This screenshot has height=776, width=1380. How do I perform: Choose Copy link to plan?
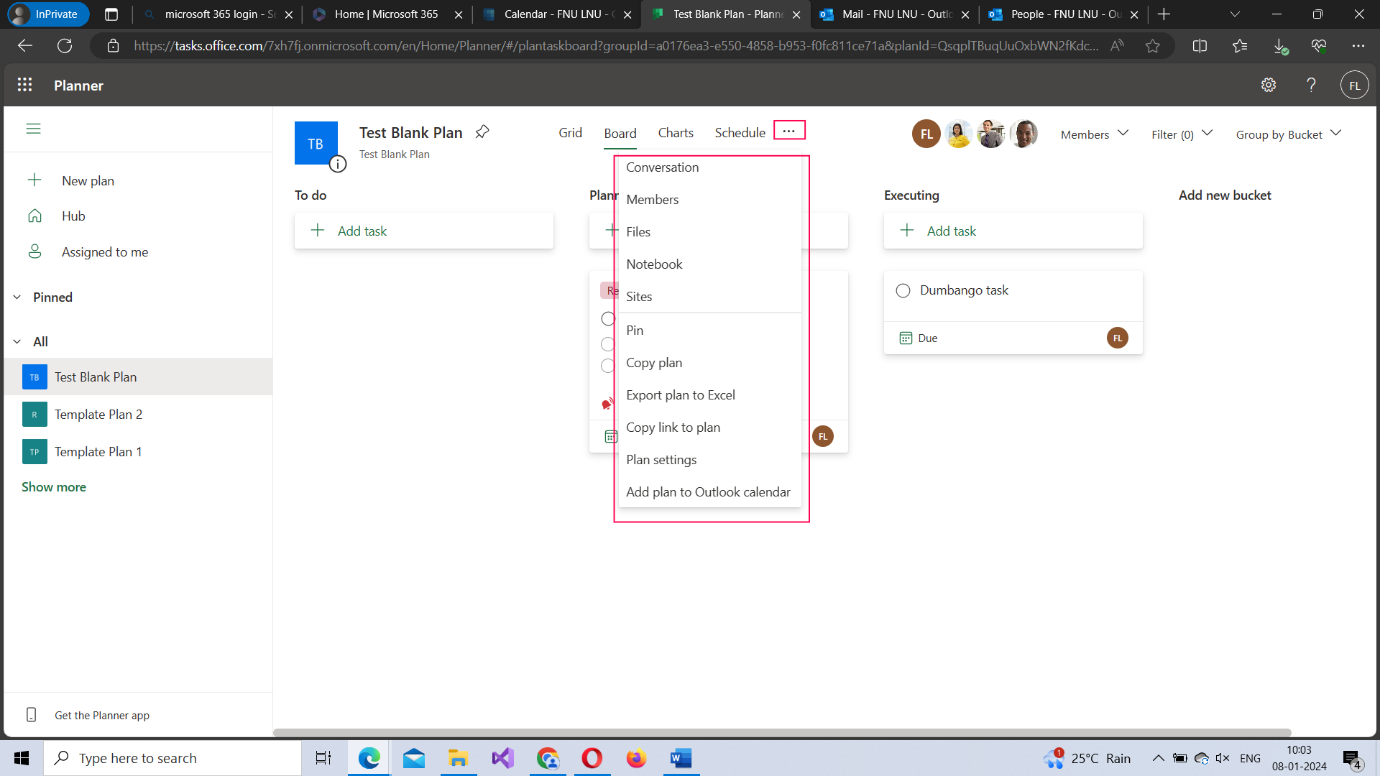tap(710, 427)
